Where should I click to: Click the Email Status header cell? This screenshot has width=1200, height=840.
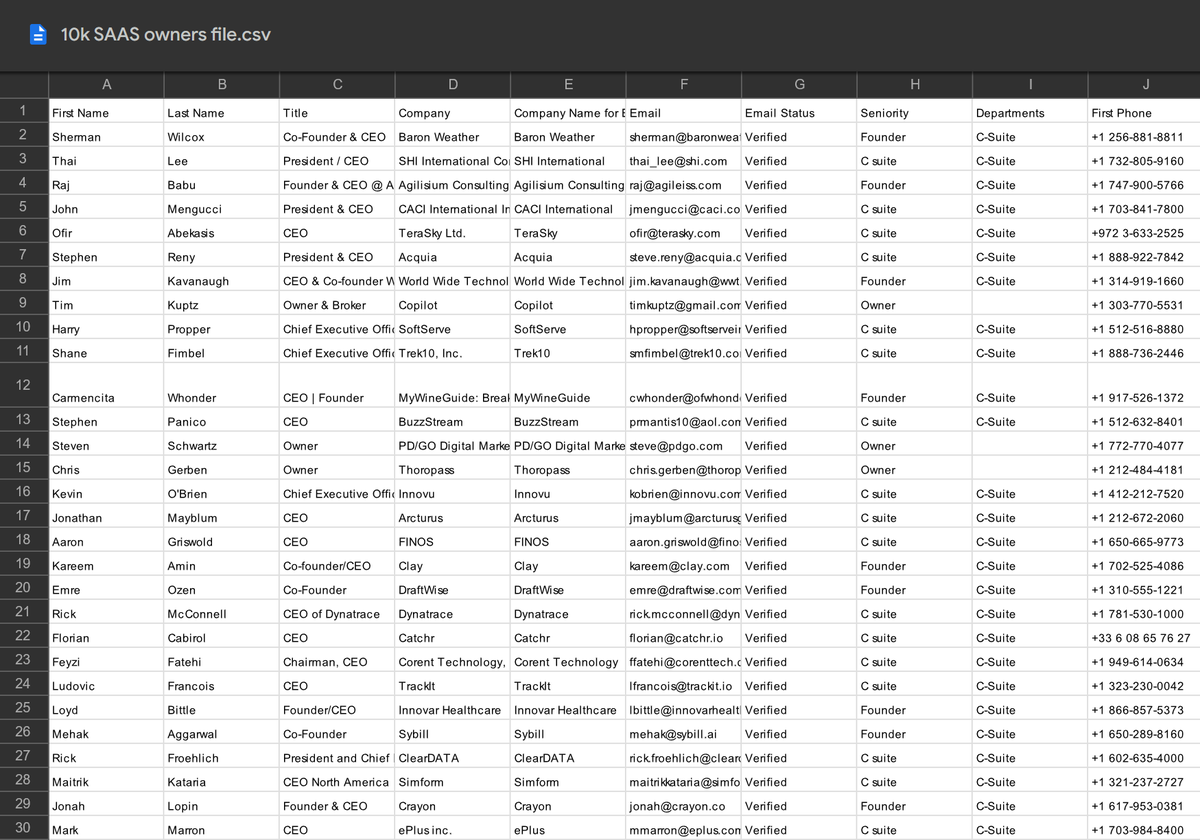[x=799, y=112]
